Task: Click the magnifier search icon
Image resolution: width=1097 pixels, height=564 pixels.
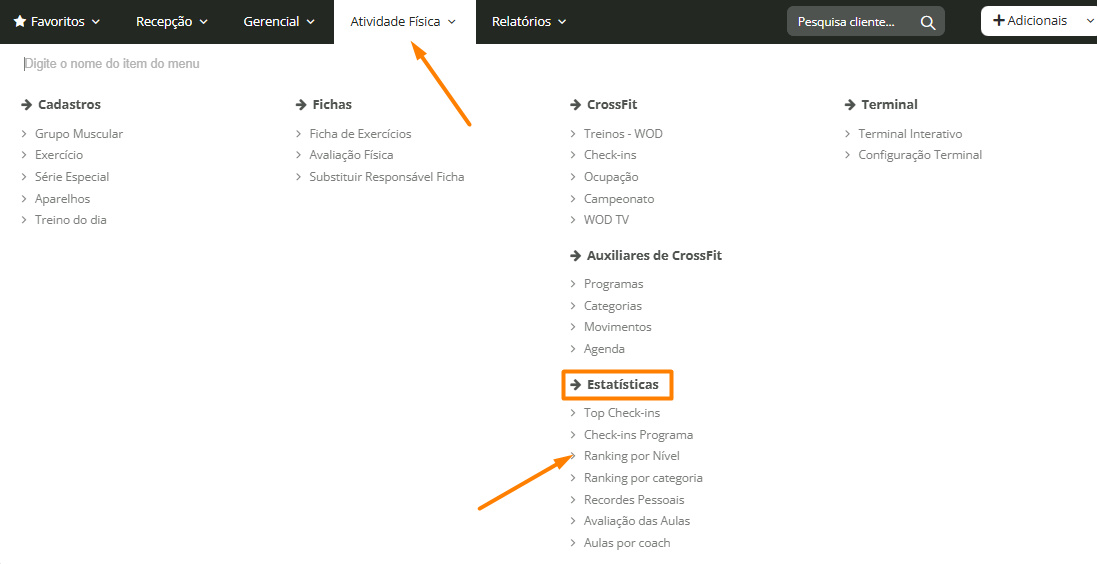Action: pyautogui.click(x=928, y=22)
